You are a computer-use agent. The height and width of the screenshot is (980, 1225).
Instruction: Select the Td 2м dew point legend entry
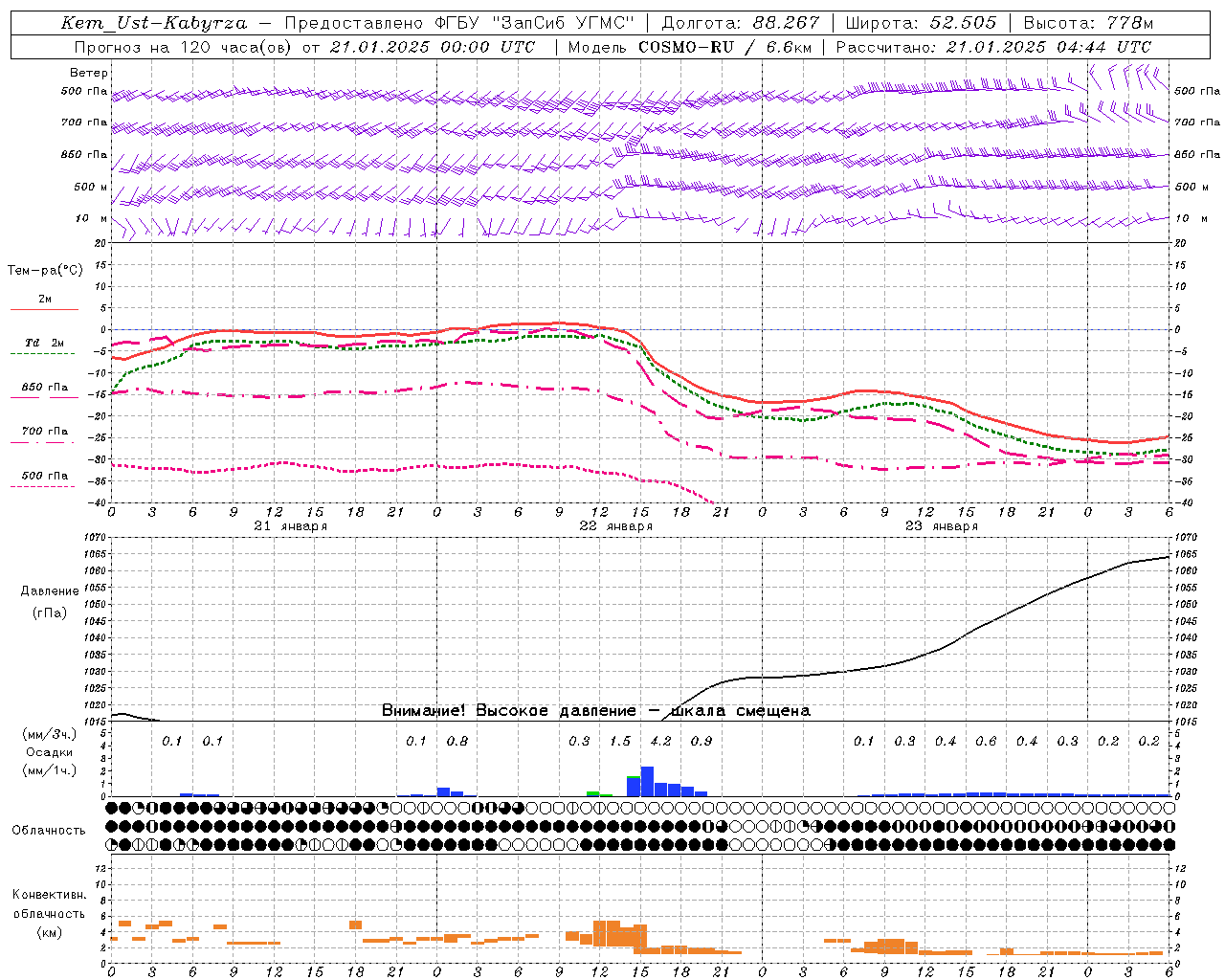[x=44, y=343]
